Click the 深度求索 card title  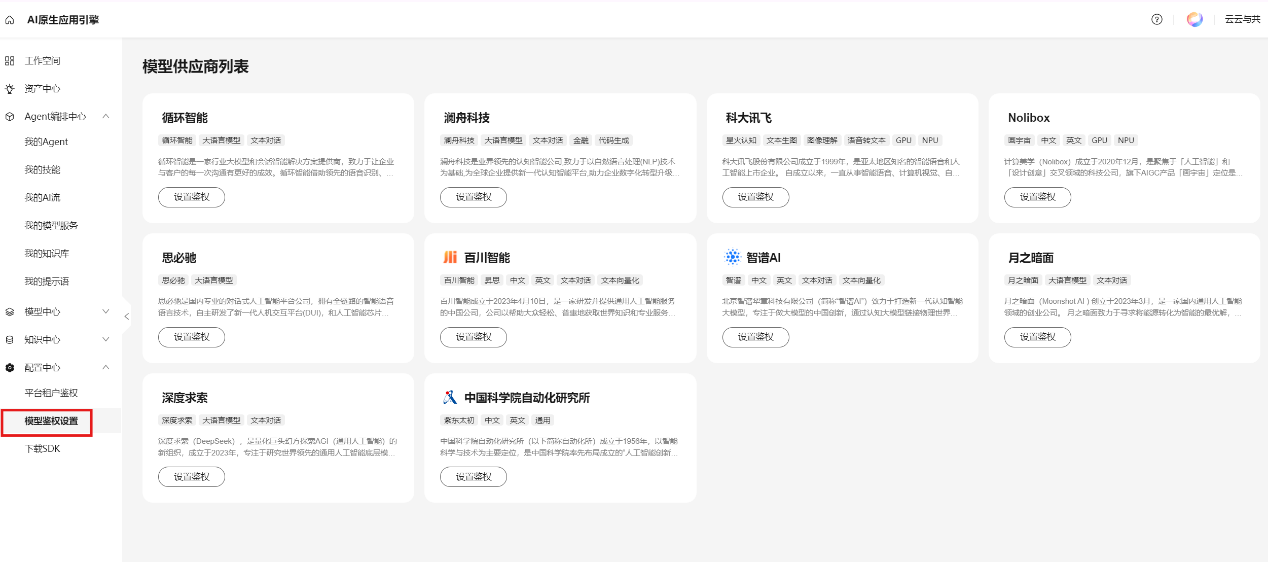coord(185,398)
